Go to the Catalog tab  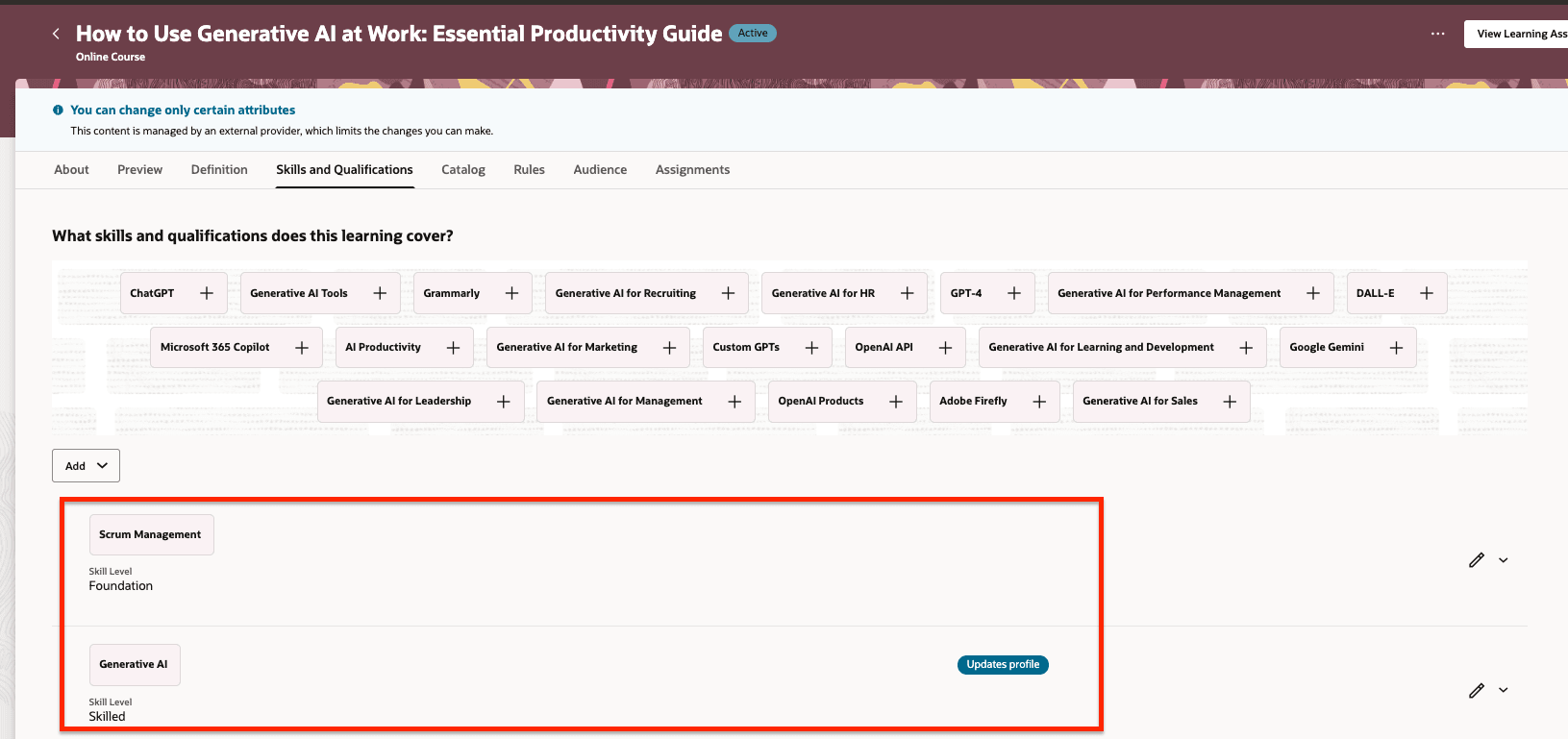pos(463,170)
